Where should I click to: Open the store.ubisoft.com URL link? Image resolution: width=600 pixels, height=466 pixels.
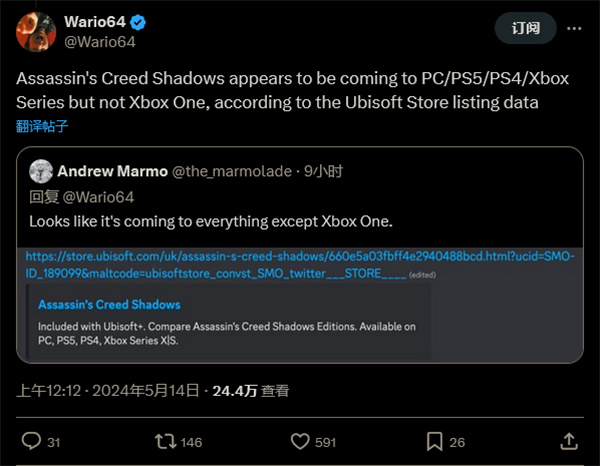pos(300,265)
